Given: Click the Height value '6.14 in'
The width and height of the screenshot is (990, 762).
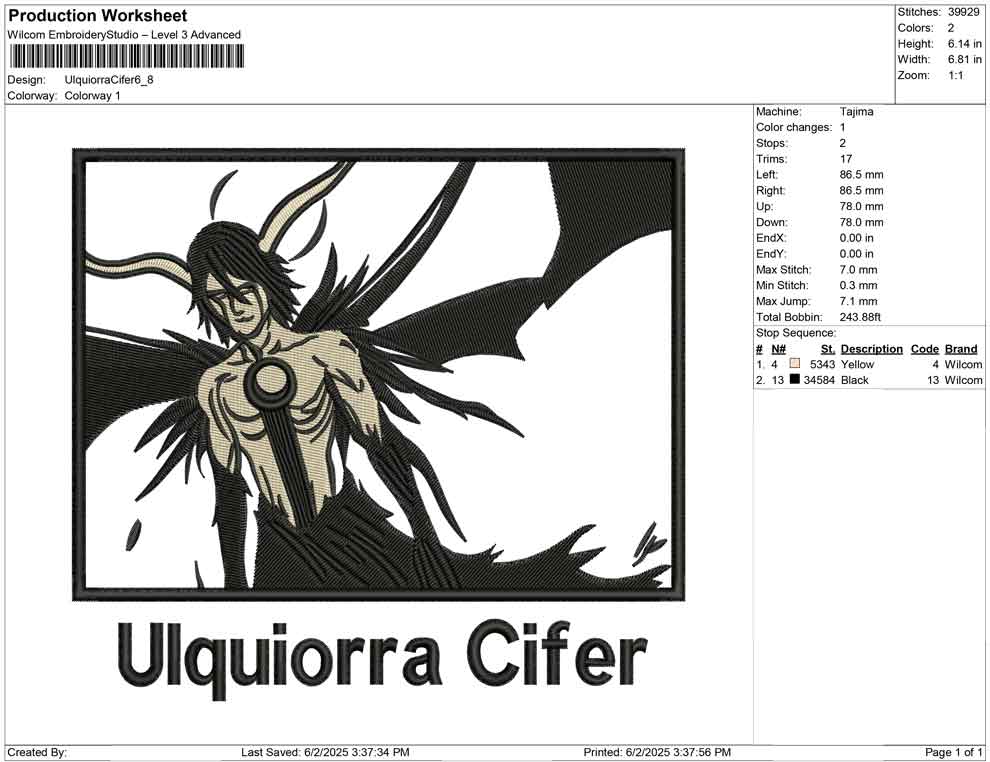Looking at the screenshot, I should tap(965, 44).
